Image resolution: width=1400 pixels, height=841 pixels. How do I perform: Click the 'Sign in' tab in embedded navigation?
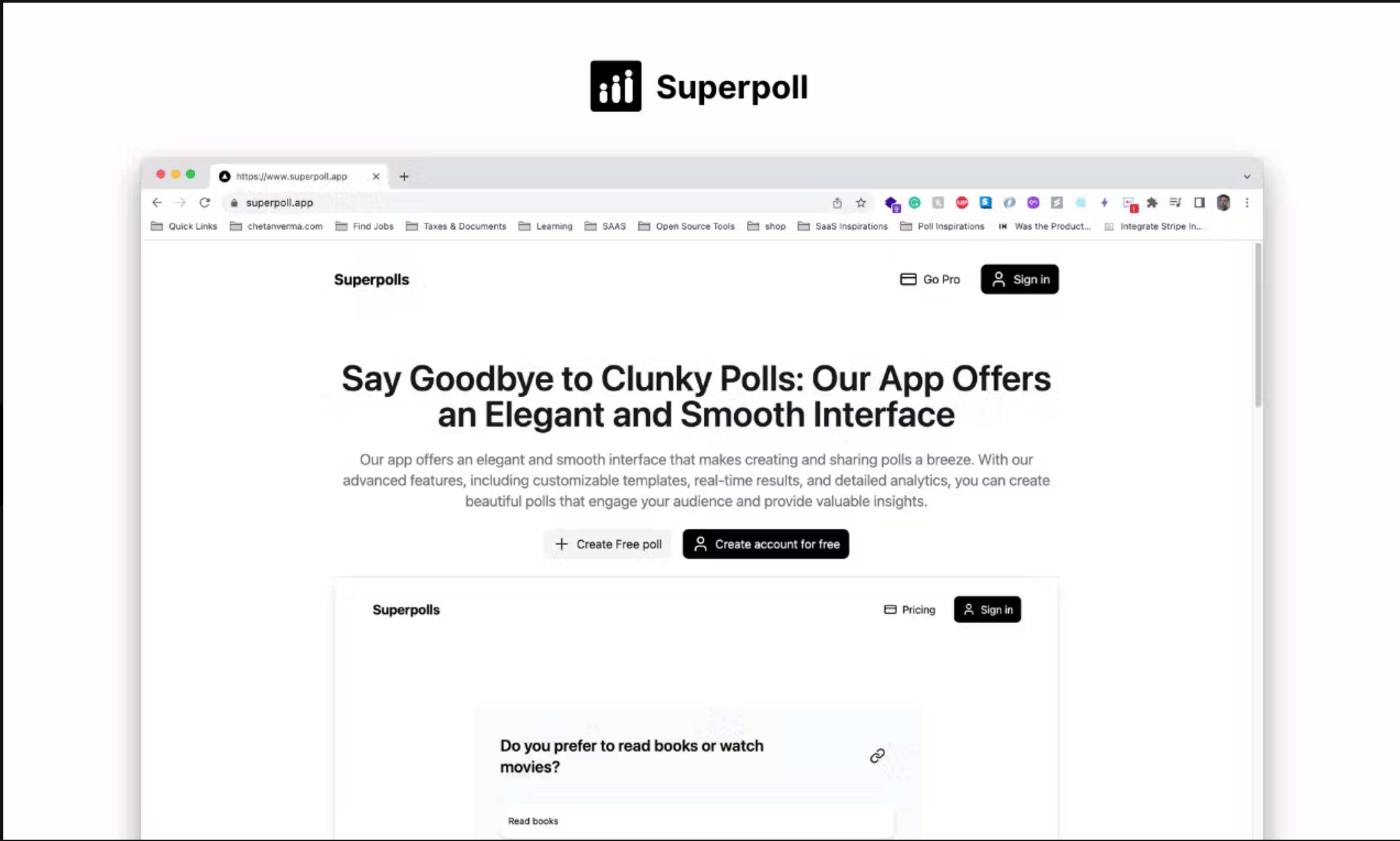tap(987, 609)
